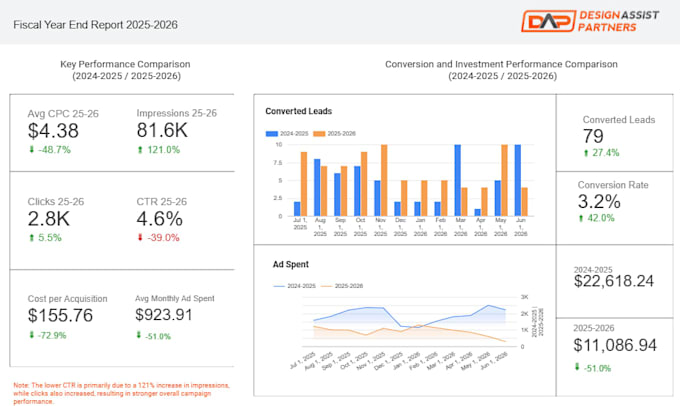Click the orange Nov 2025 bar
Viewport: 680px width, 406px height.
click(x=384, y=180)
